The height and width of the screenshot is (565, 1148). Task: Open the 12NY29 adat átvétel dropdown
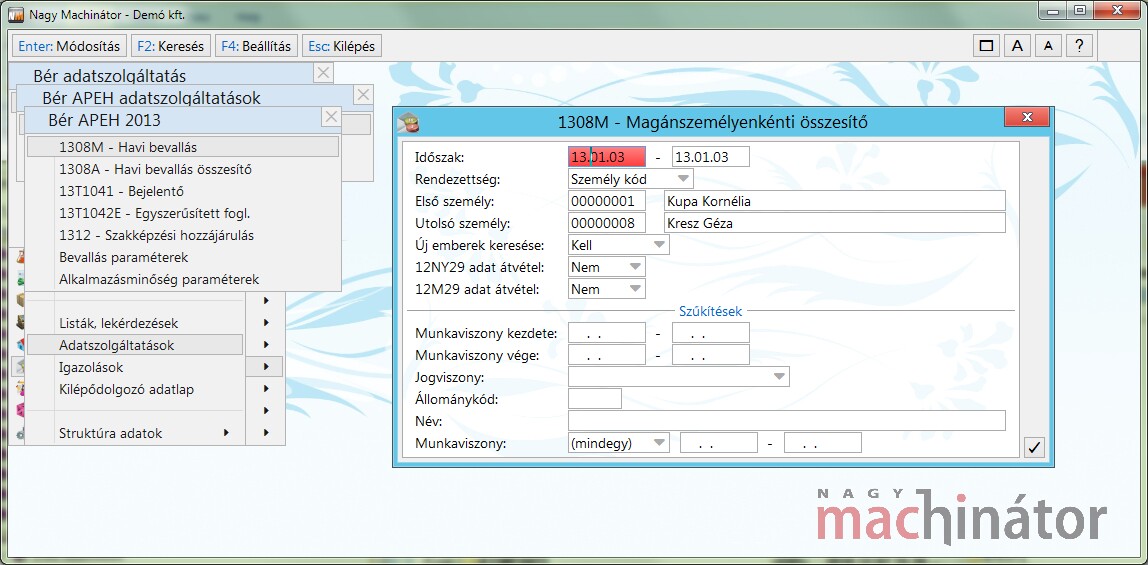(636, 266)
